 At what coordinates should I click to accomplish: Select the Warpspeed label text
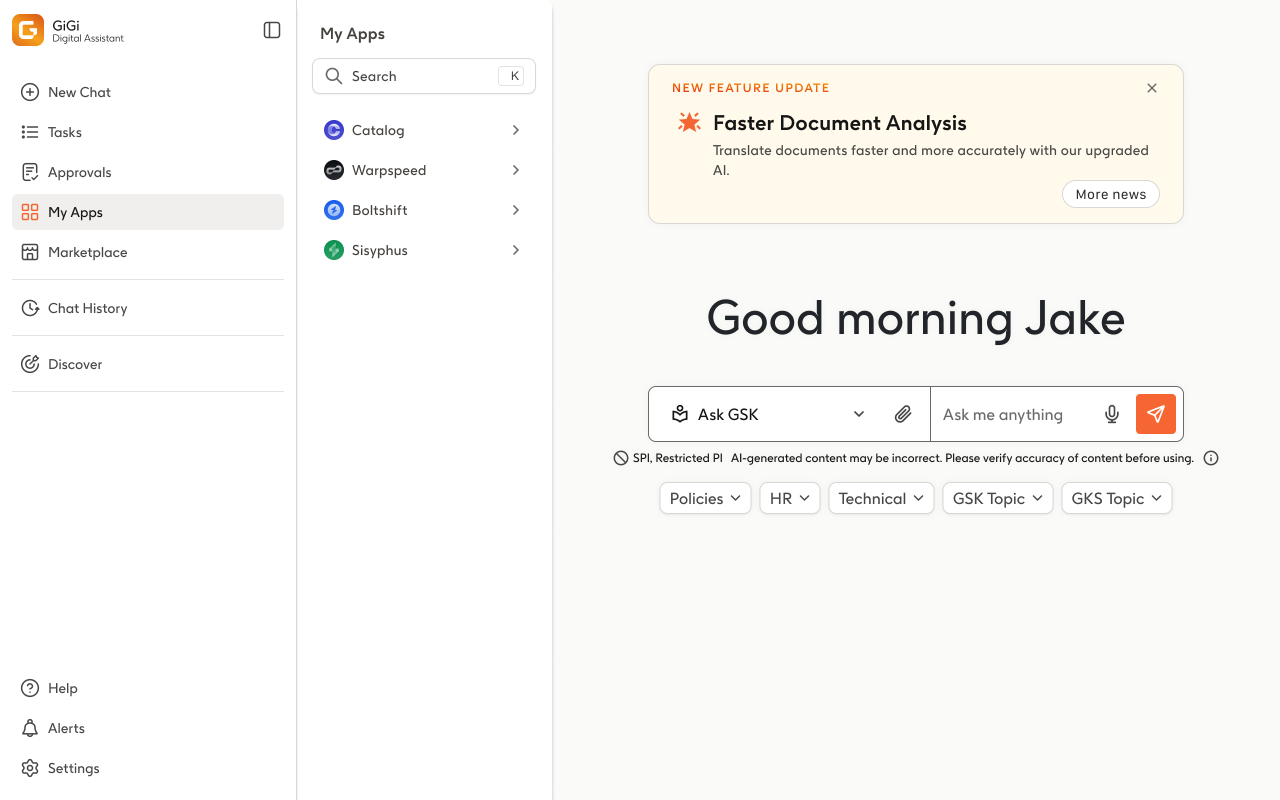click(389, 171)
